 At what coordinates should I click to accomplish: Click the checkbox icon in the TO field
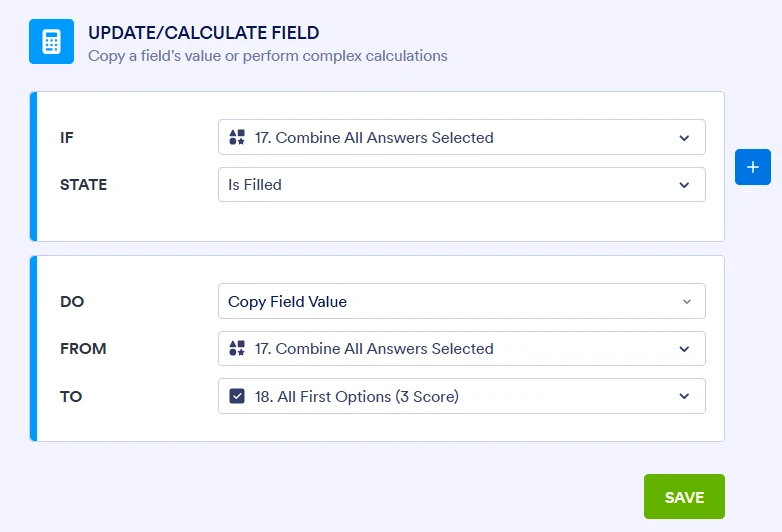click(x=237, y=396)
